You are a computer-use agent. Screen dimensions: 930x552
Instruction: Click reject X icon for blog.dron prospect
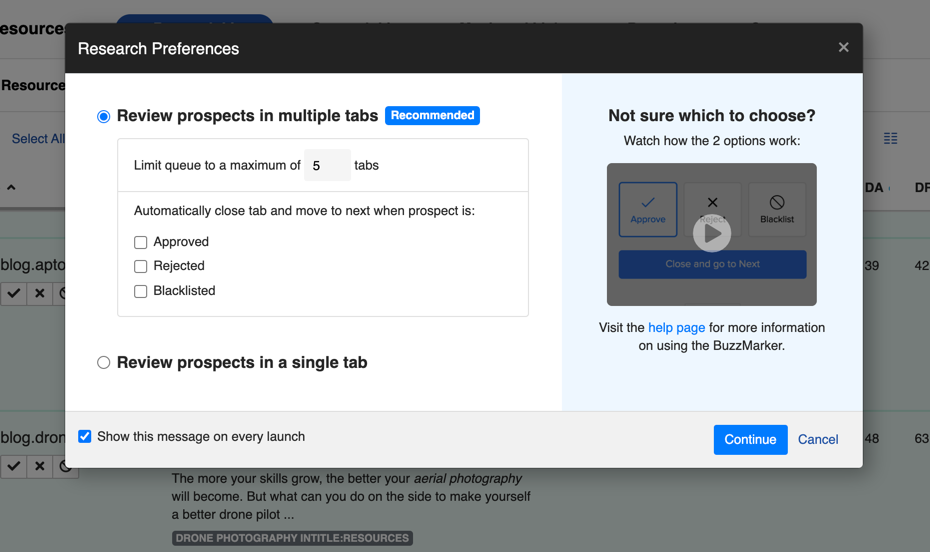click(40, 466)
